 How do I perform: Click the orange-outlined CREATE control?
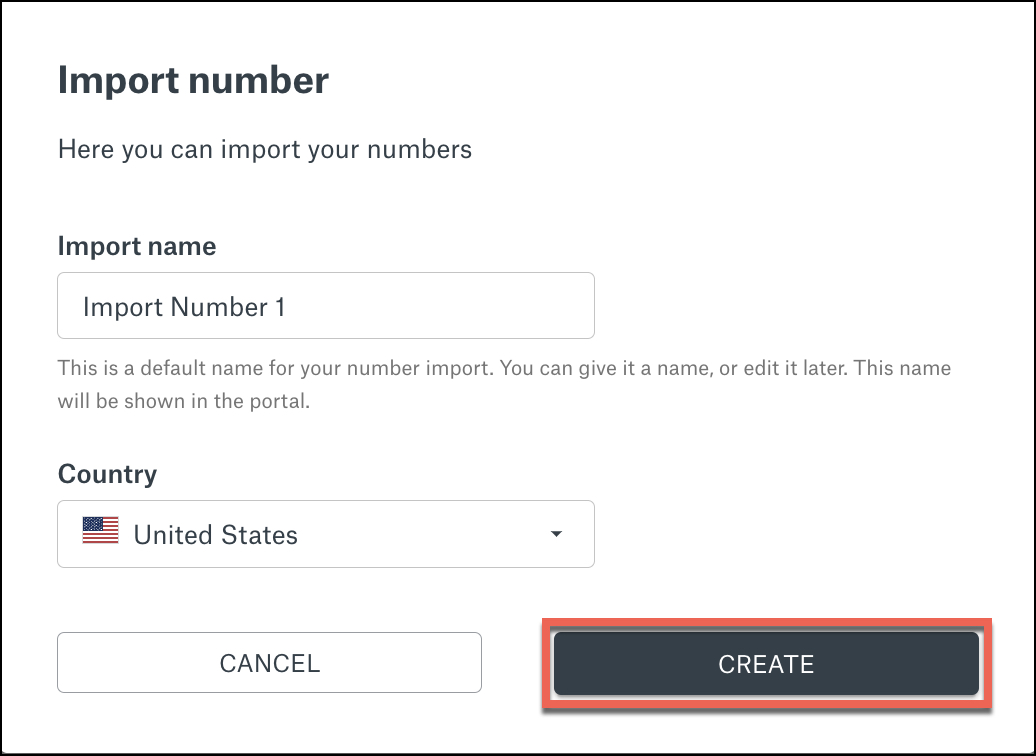click(766, 663)
